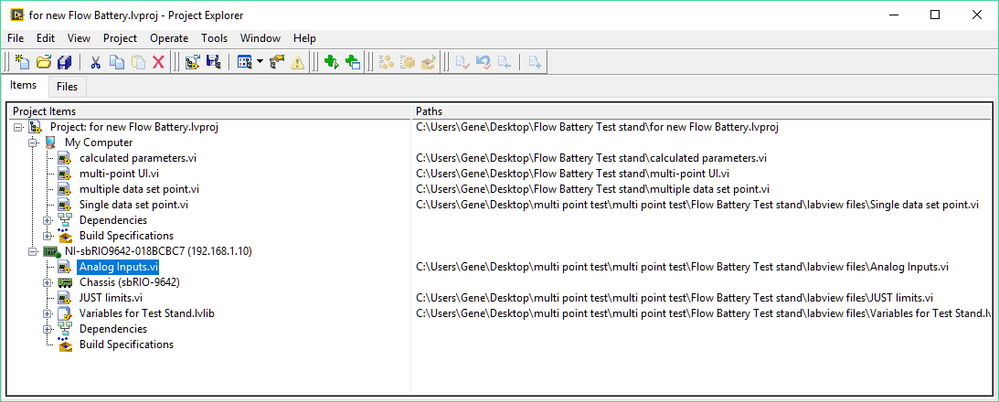
Task: Expand Variables for Test Stand.lvlib
Action: point(47,314)
